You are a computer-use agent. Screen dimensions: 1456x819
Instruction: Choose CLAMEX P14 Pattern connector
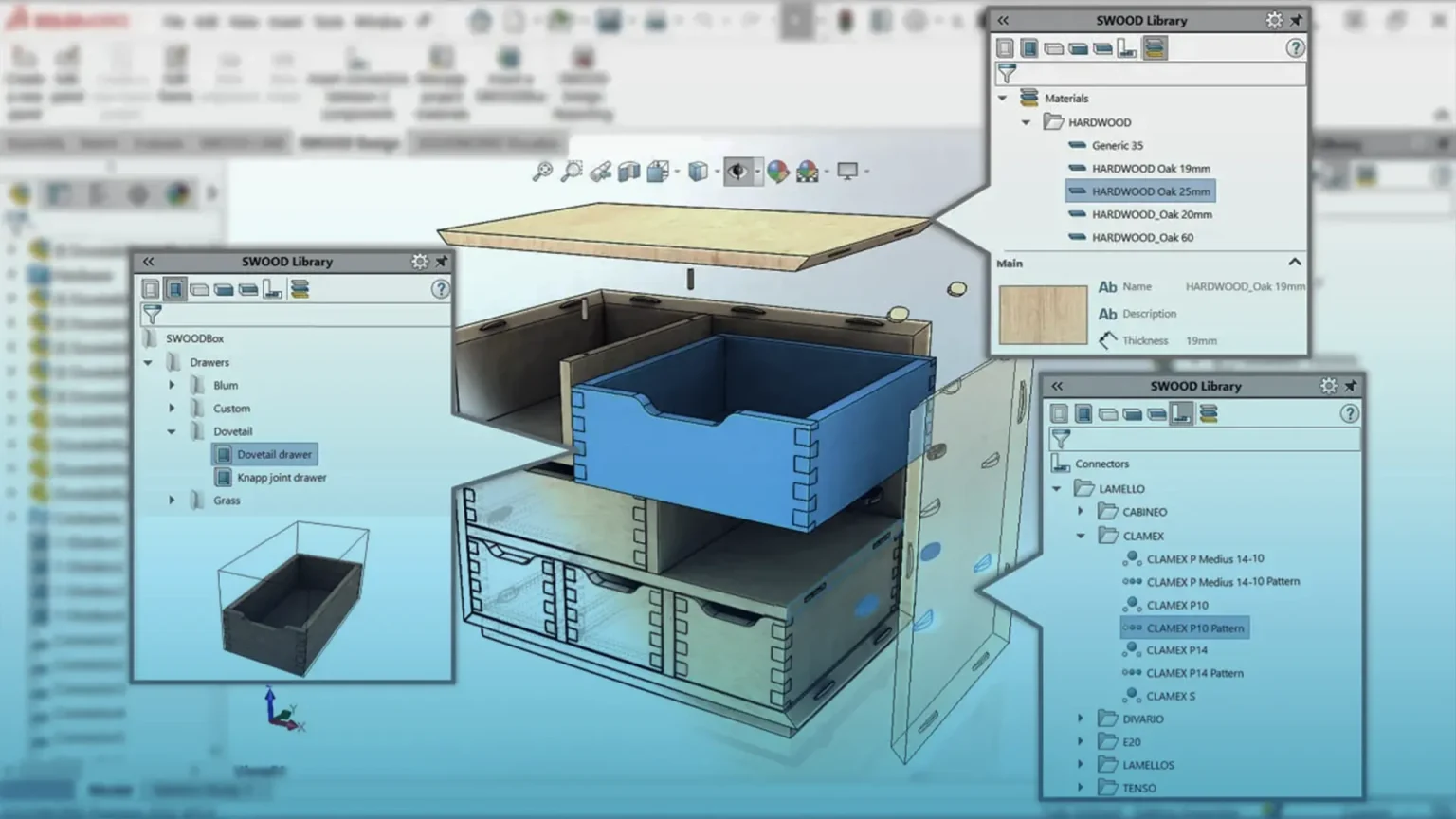tap(1194, 673)
